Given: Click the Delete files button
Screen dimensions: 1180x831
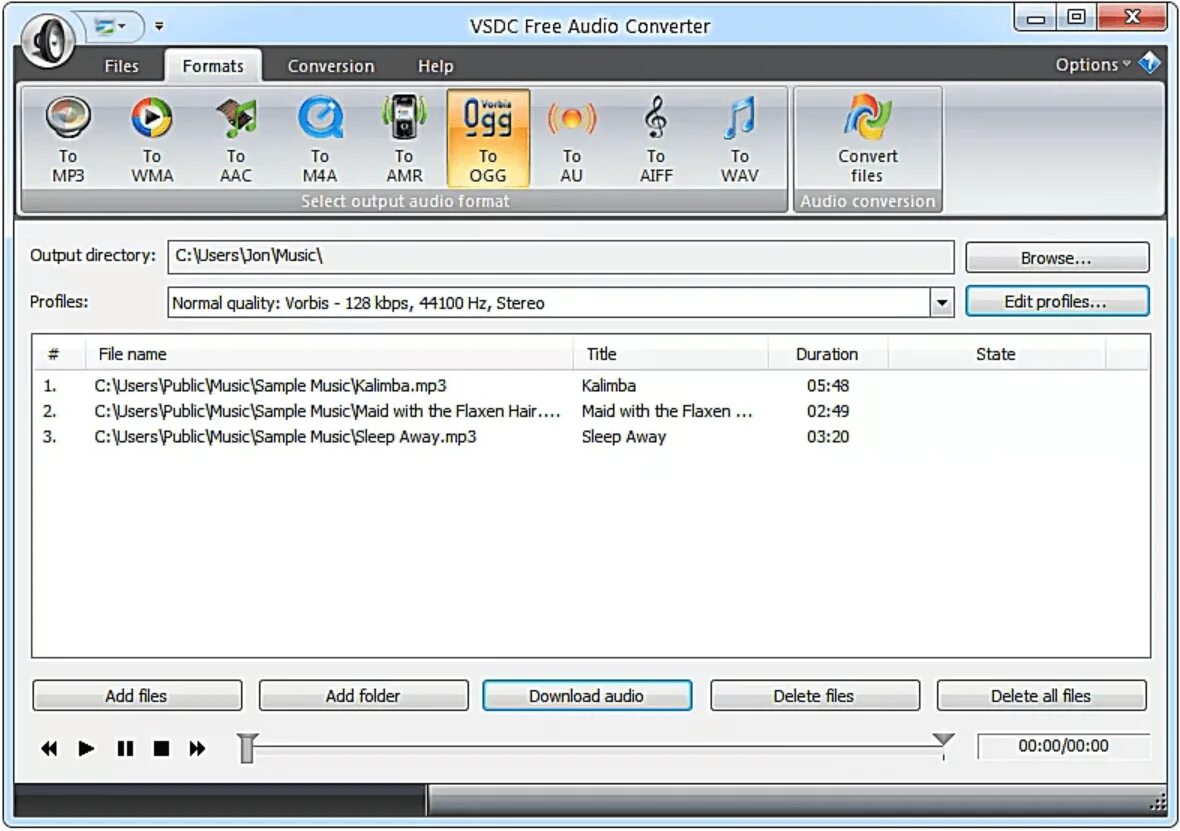Looking at the screenshot, I should 815,696.
